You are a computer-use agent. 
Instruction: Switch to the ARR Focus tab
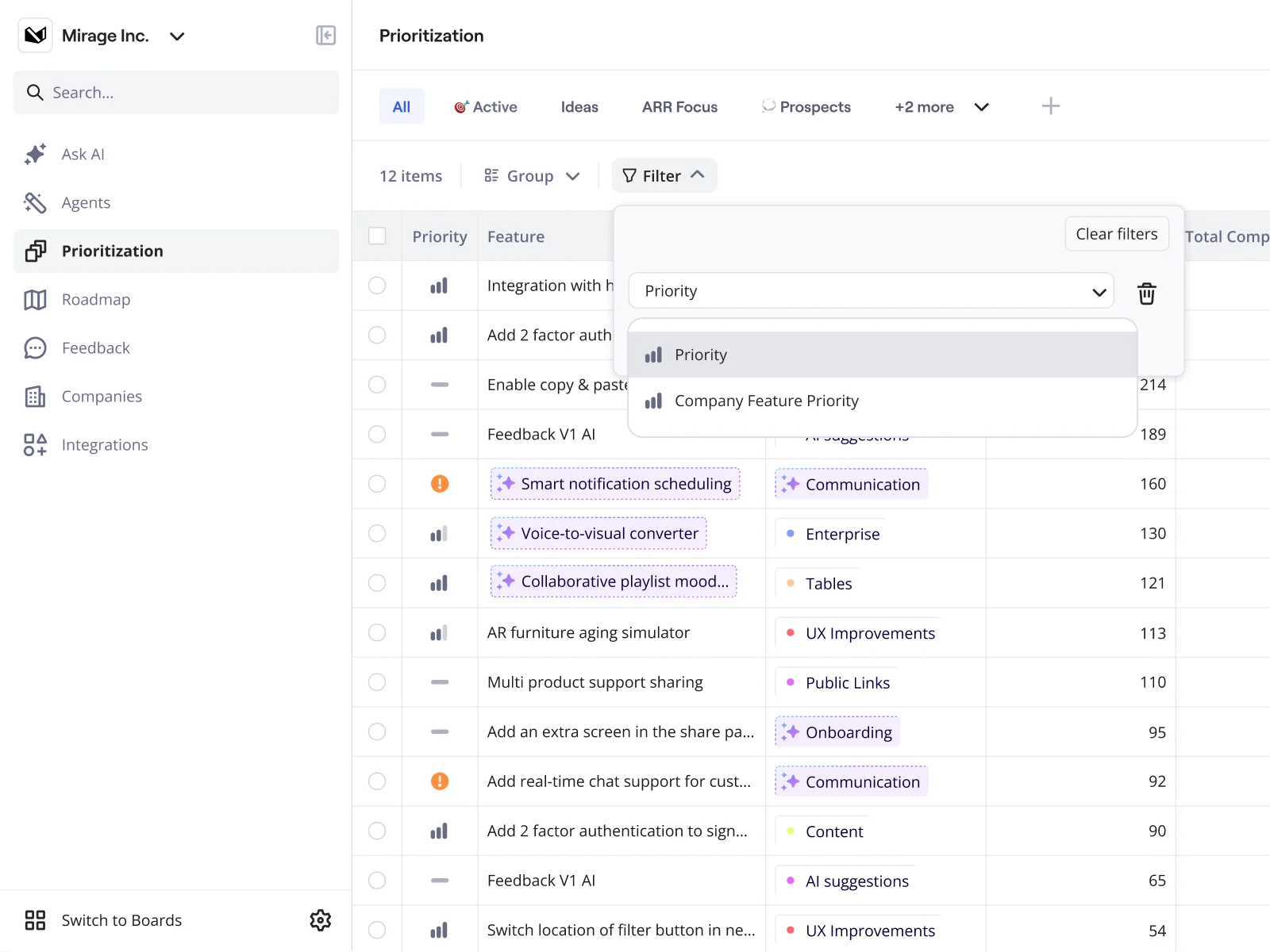(x=679, y=107)
